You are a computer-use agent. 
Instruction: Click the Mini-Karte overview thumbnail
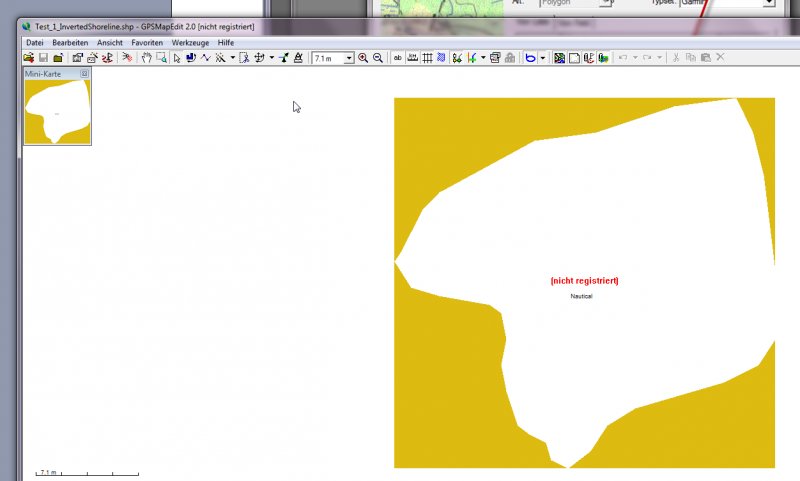click(58, 112)
